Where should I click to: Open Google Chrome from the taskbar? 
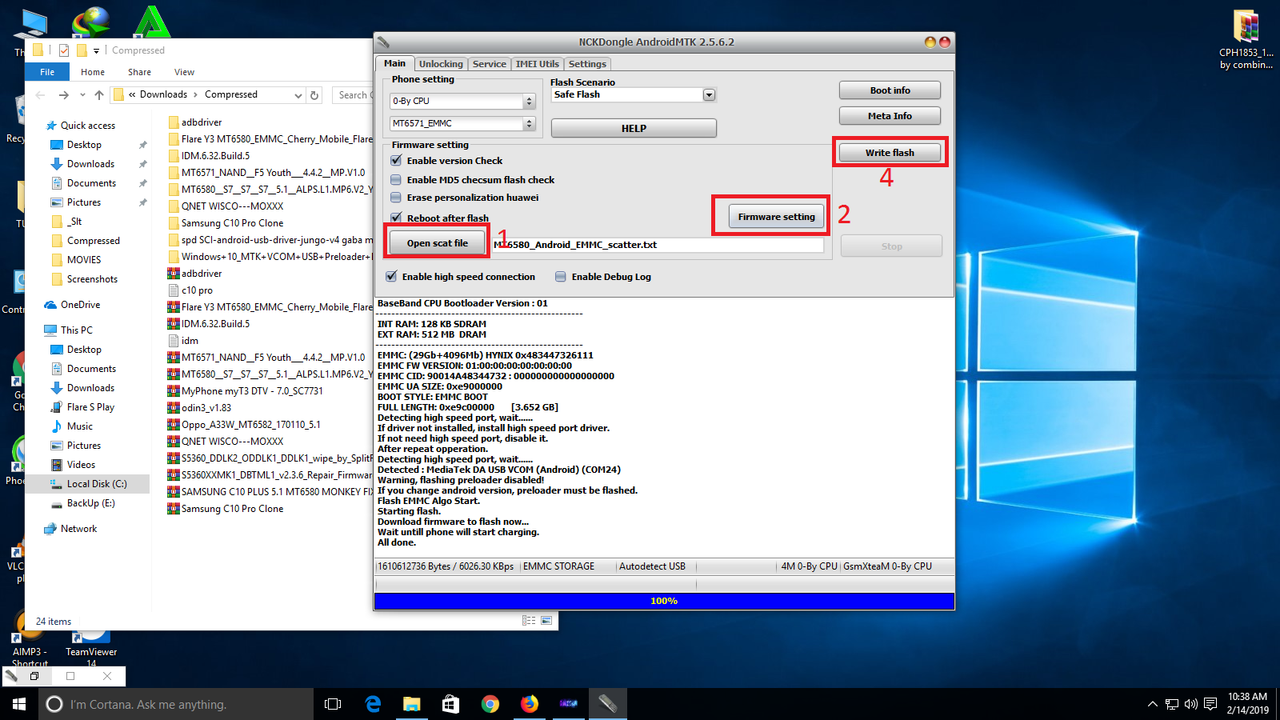click(x=490, y=703)
